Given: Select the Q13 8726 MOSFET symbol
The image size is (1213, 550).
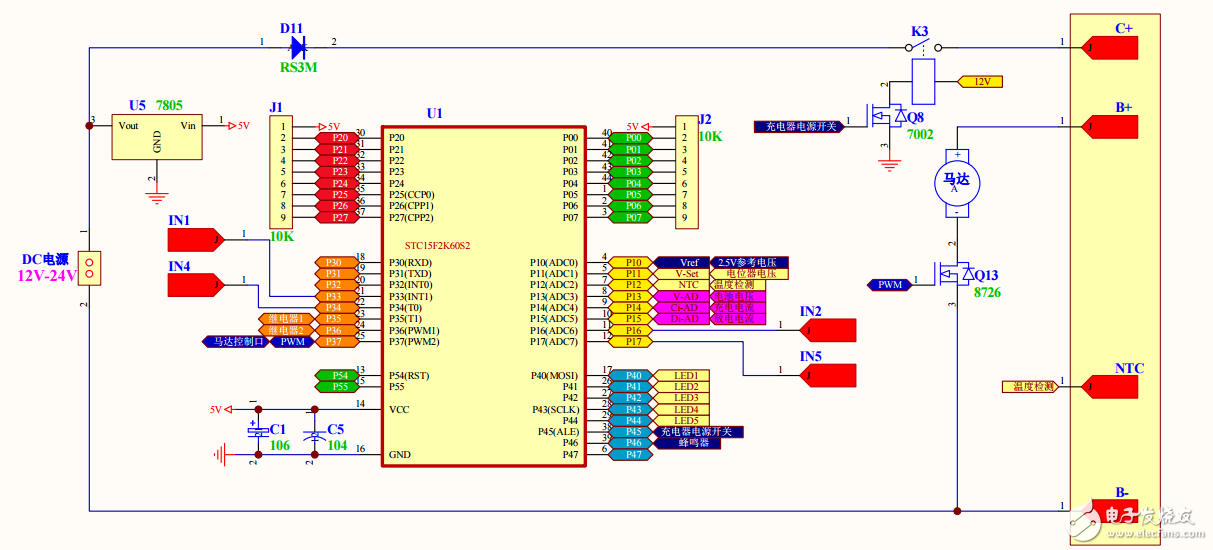Looking at the screenshot, I should point(955,274).
